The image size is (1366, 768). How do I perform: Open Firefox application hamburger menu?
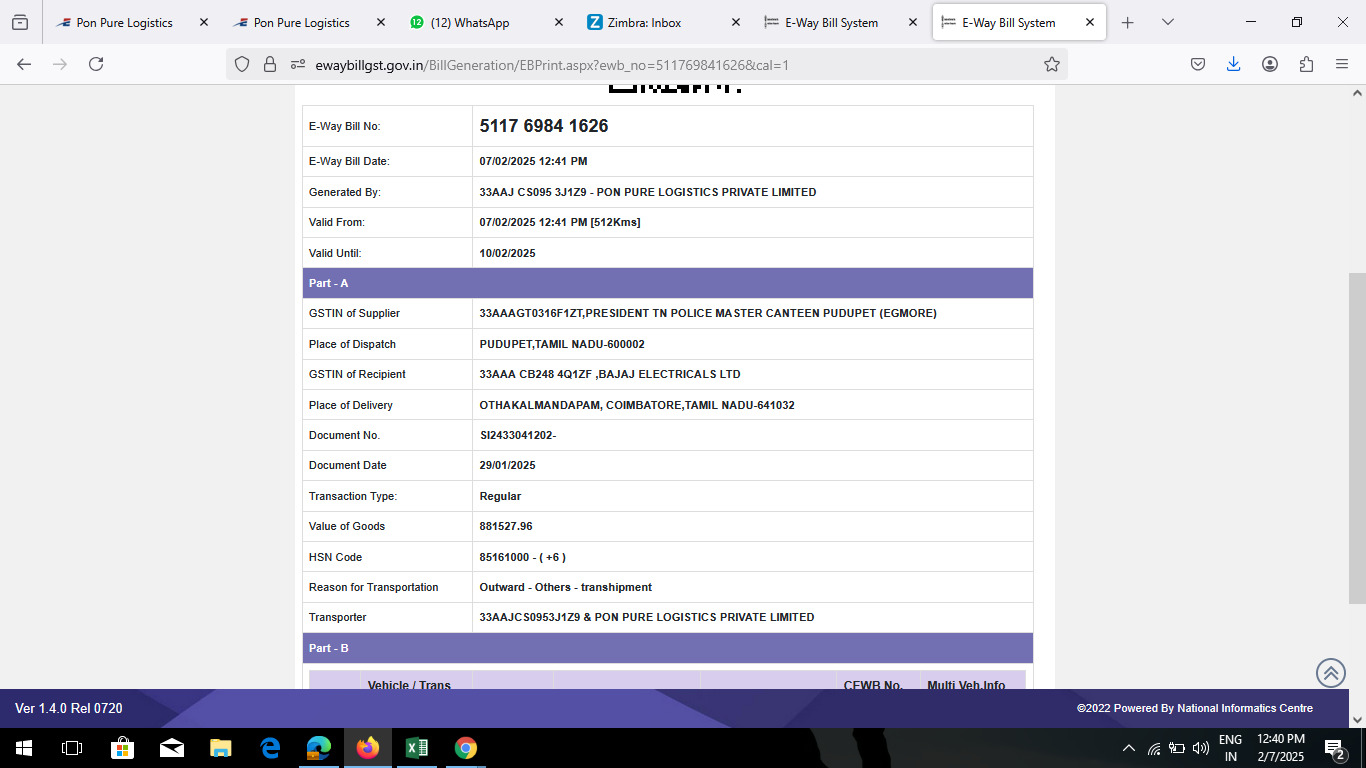pyautogui.click(x=1342, y=64)
